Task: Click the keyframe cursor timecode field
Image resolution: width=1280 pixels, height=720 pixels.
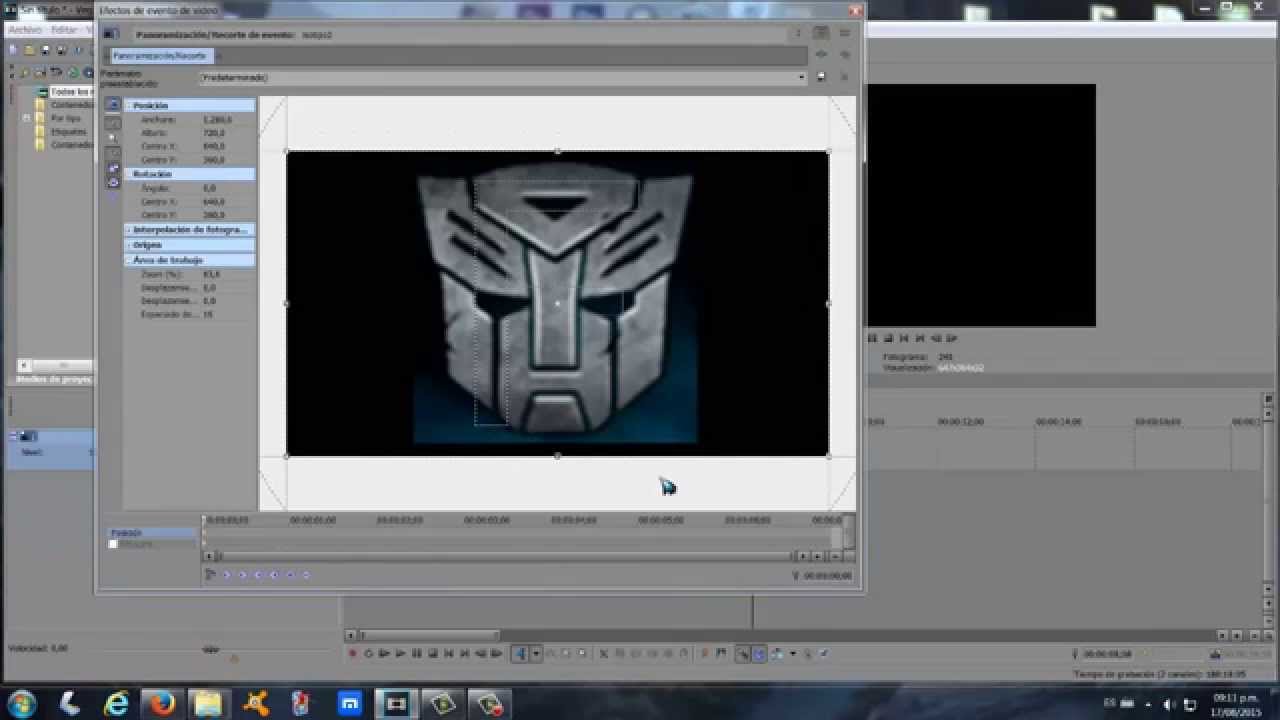Action: pyautogui.click(x=827, y=576)
